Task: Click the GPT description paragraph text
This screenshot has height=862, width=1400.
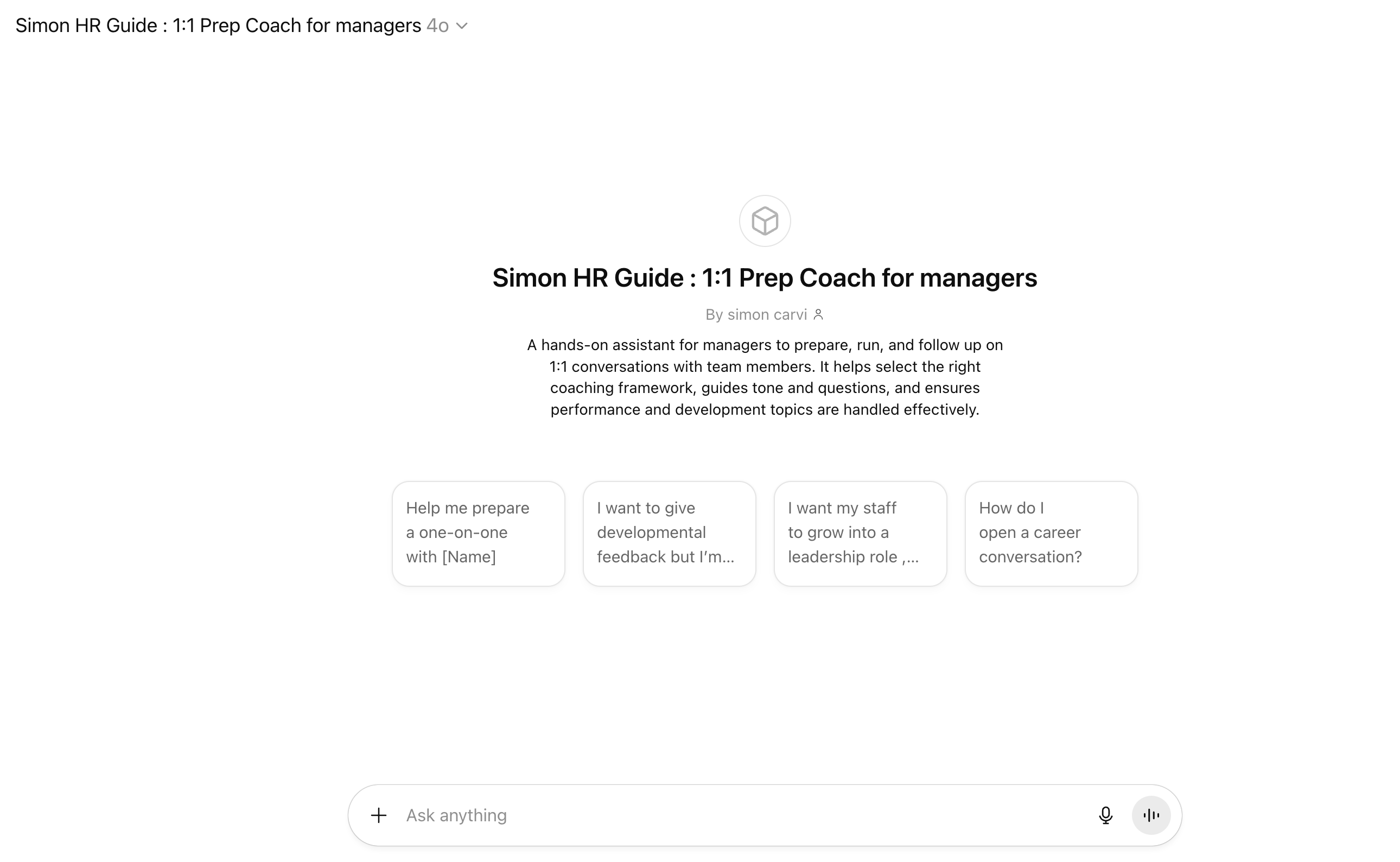Action: pyautogui.click(x=764, y=377)
